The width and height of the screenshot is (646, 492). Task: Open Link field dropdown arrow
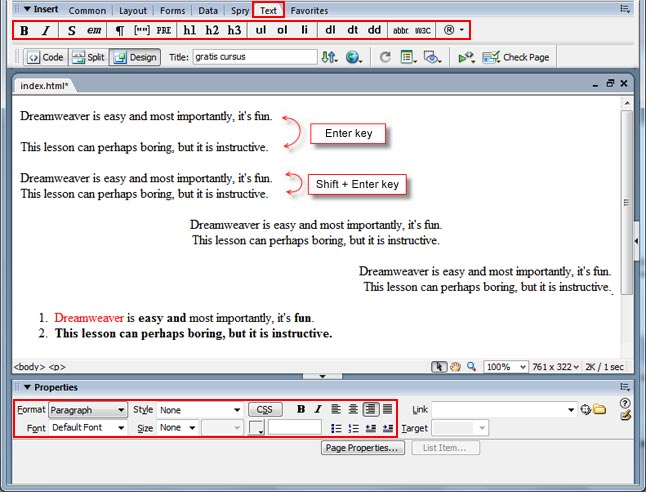pyautogui.click(x=571, y=410)
